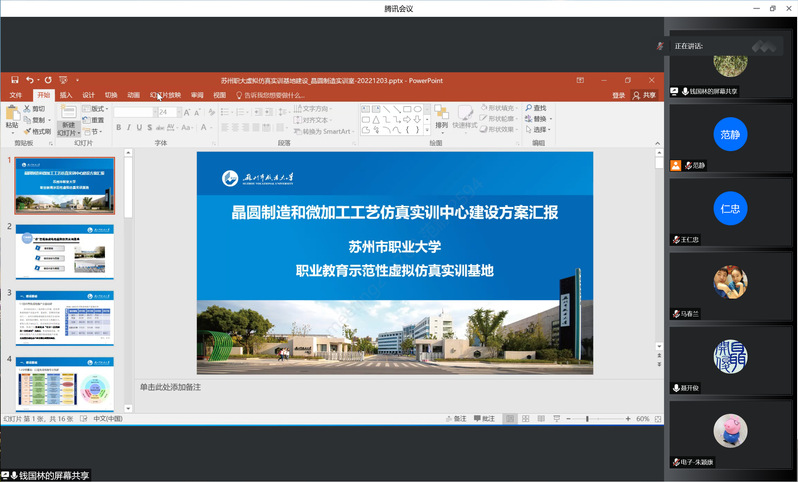Select the rectangle shape in shapes gallery

(x=407, y=109)
